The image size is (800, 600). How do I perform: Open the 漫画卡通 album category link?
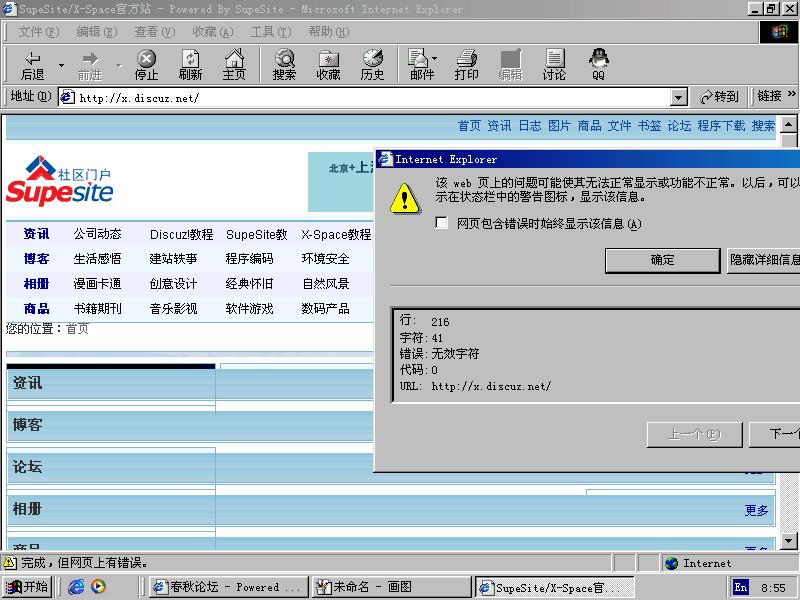point(97,284)
